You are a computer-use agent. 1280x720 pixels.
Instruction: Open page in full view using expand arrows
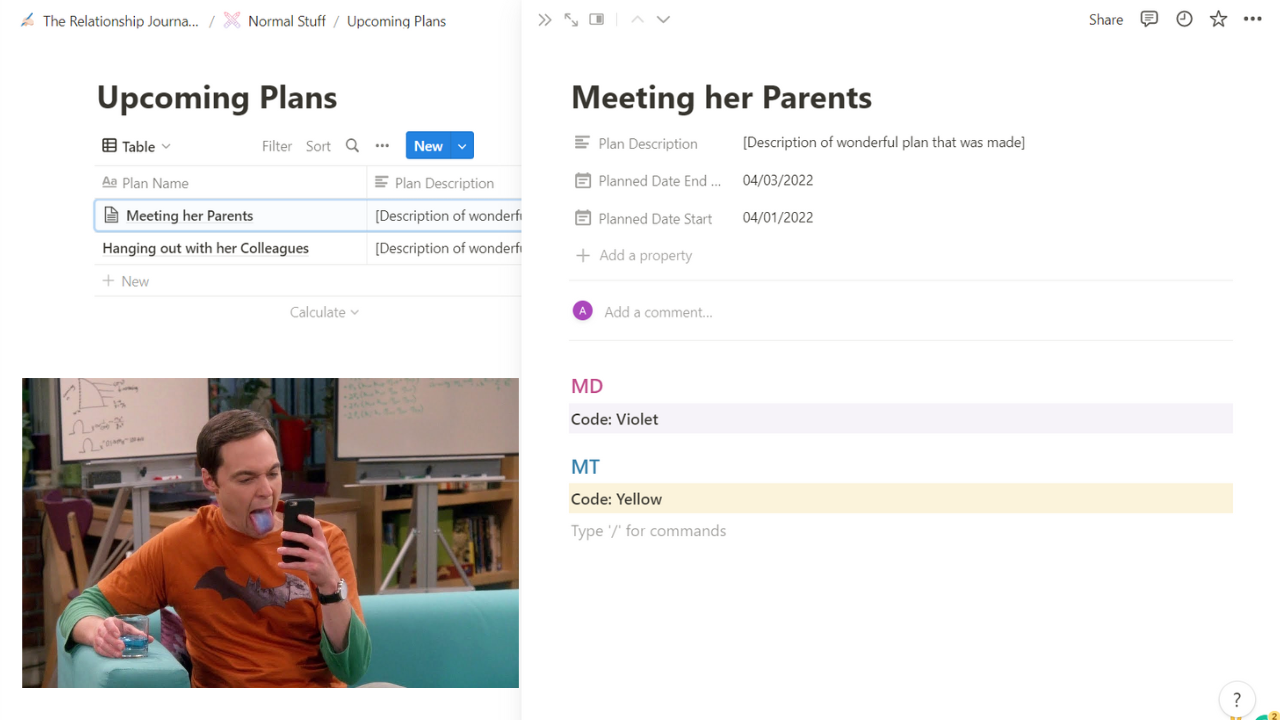571,20
